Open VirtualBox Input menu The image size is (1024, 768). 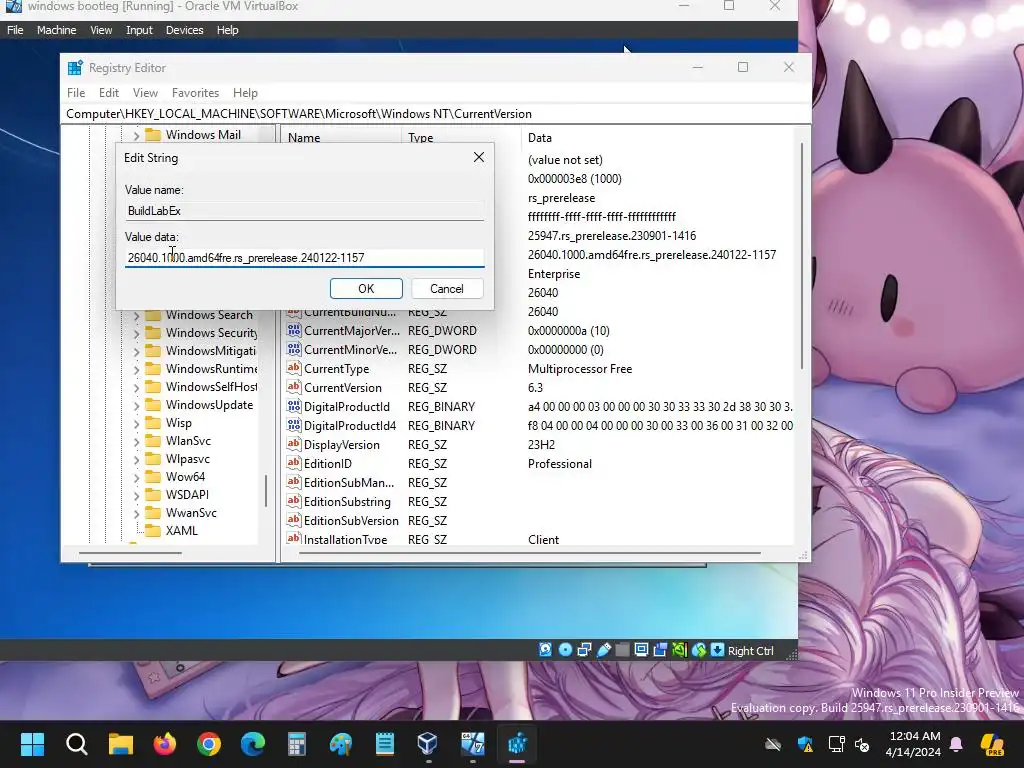(139, 30)
